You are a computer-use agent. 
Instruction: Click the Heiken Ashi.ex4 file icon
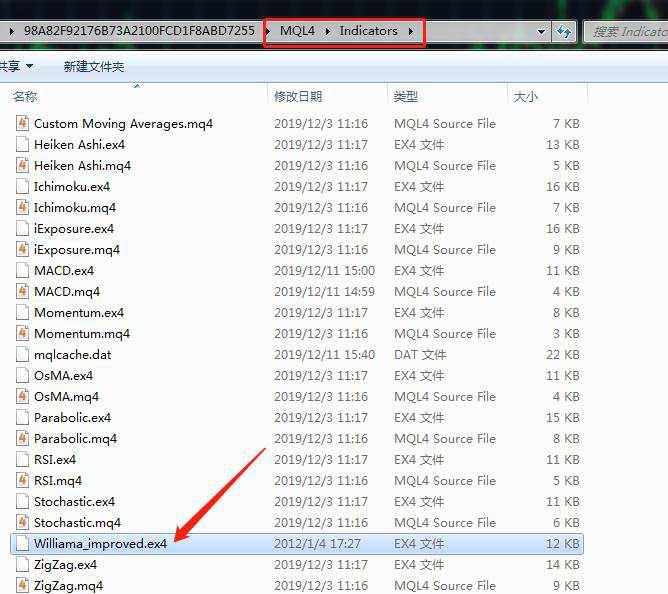(23, 144)
